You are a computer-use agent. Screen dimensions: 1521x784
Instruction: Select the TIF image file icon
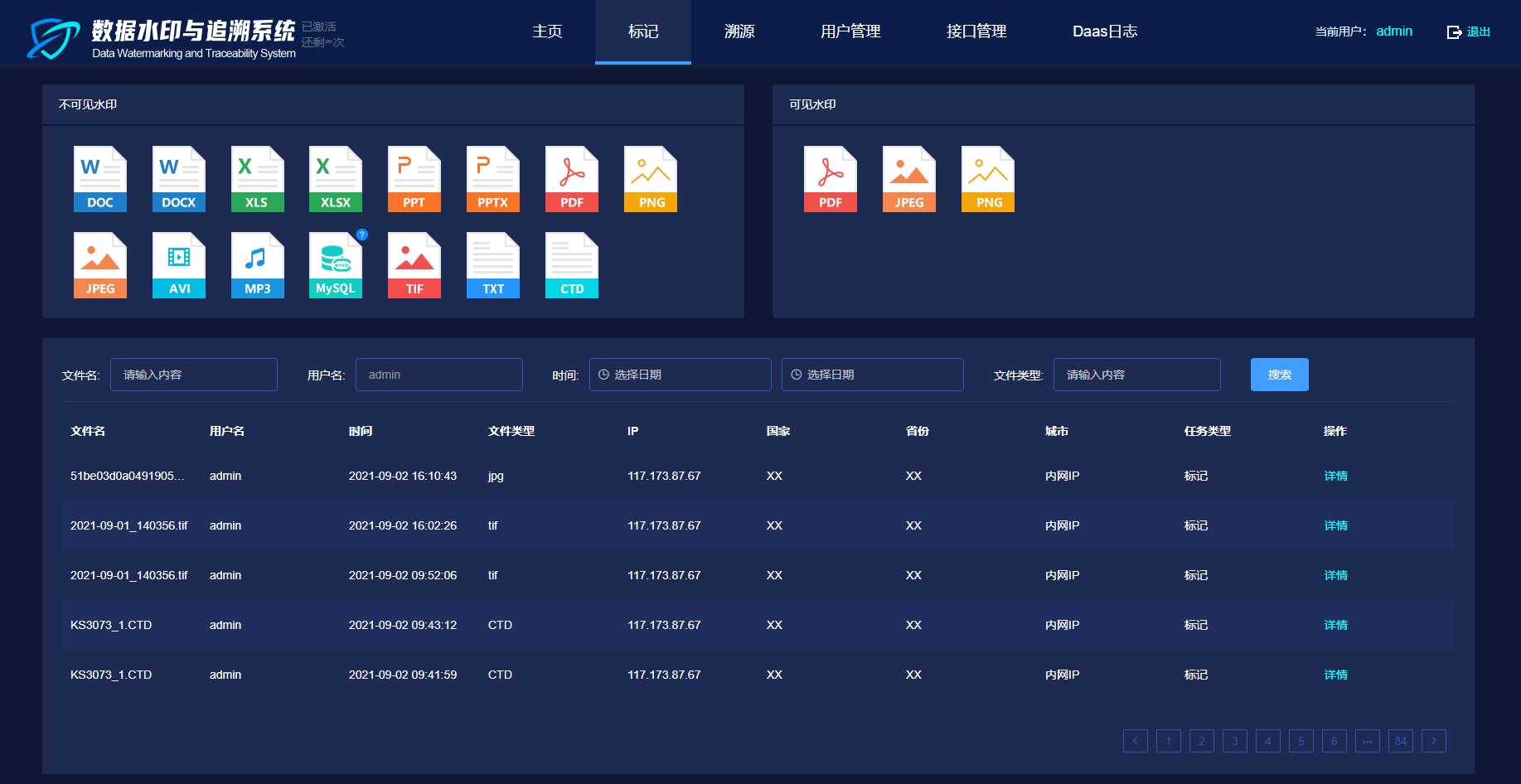click(414, 265)
